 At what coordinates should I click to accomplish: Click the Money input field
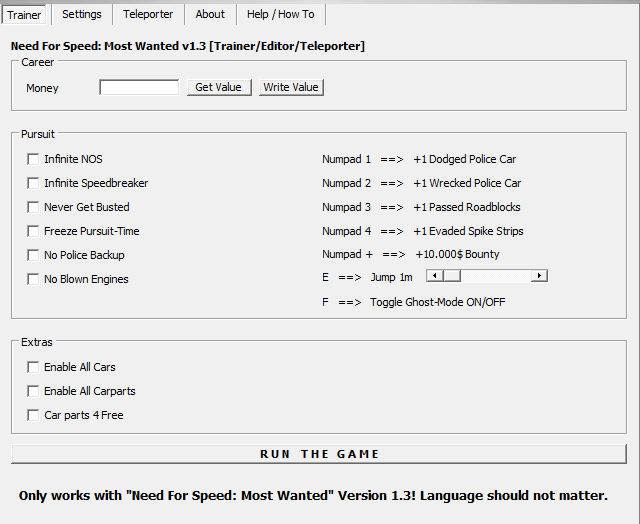coord(139,87)
